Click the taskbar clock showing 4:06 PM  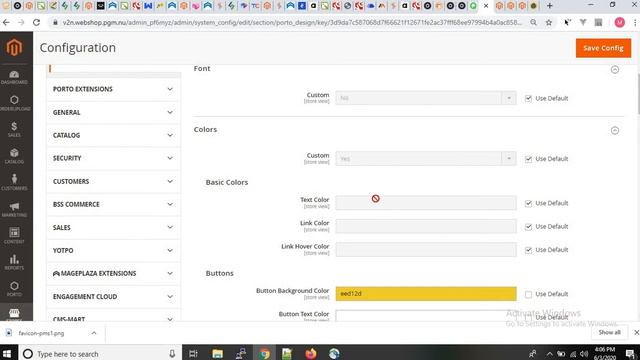coord(604,353)
